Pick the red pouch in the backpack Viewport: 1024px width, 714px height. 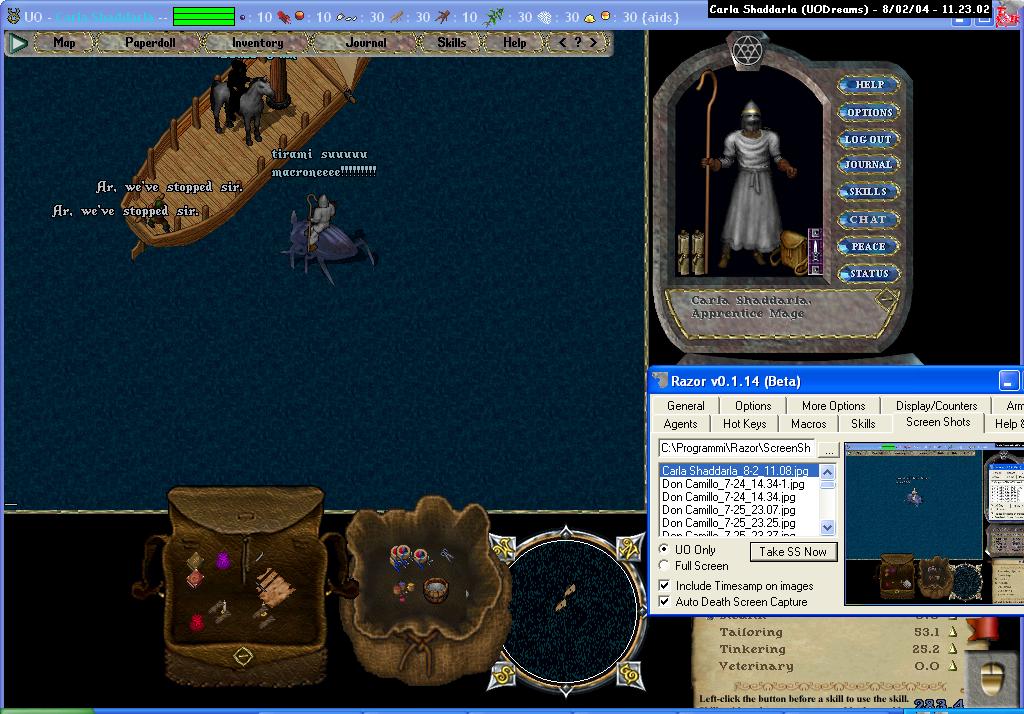pos(197,622)
